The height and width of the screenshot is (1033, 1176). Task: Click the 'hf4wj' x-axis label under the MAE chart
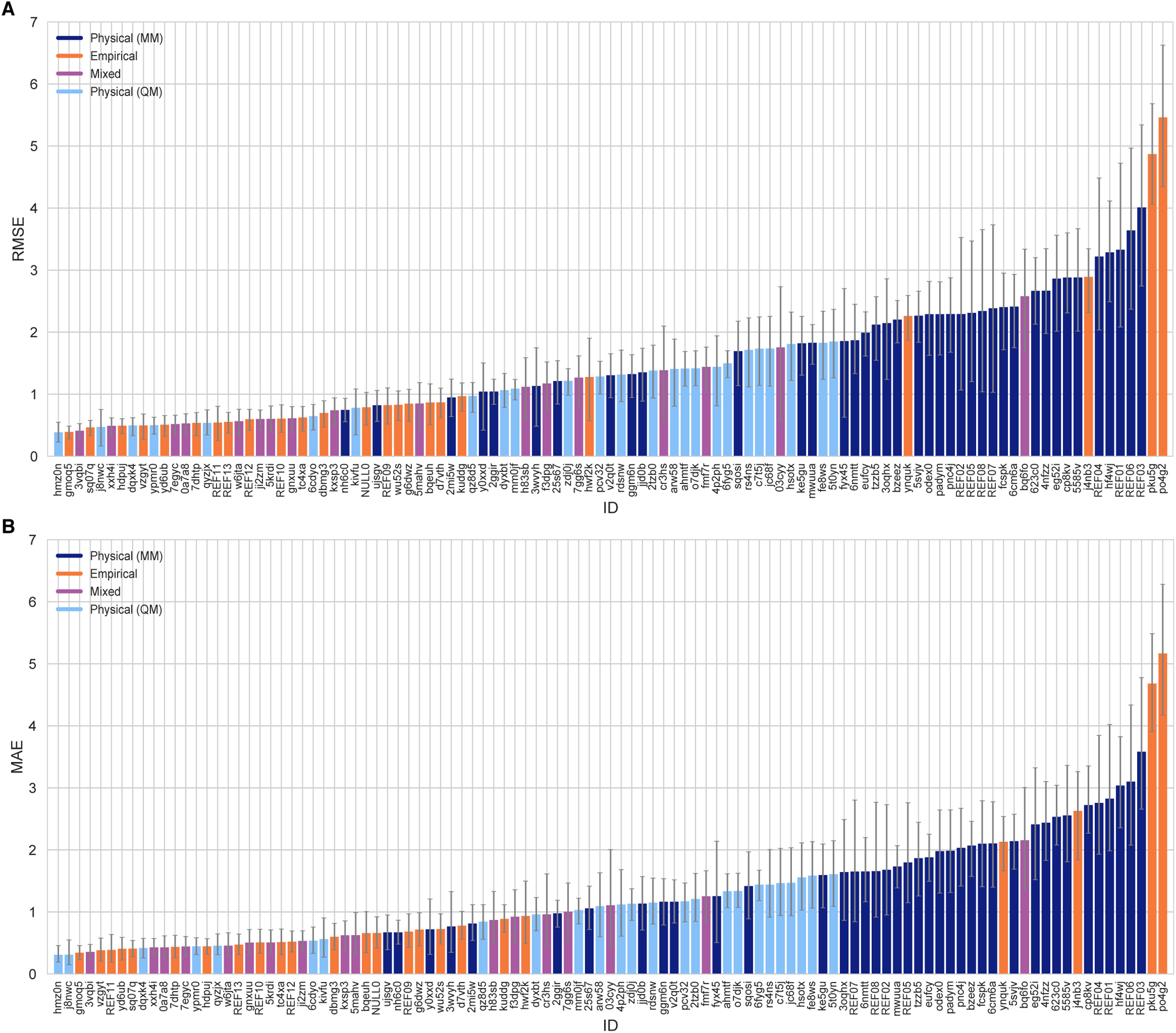coord(1121,994)
